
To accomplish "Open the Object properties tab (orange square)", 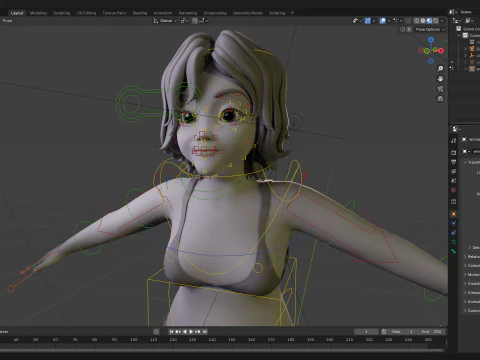I will 453,214.
